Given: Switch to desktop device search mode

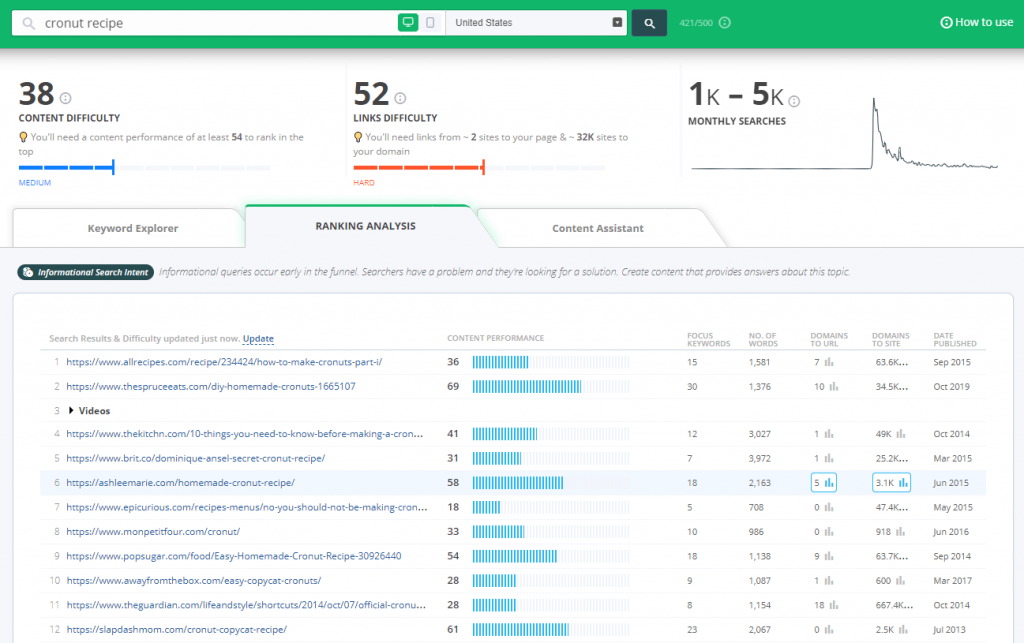Looking at the screenshot, I should [x=408, y=23].
